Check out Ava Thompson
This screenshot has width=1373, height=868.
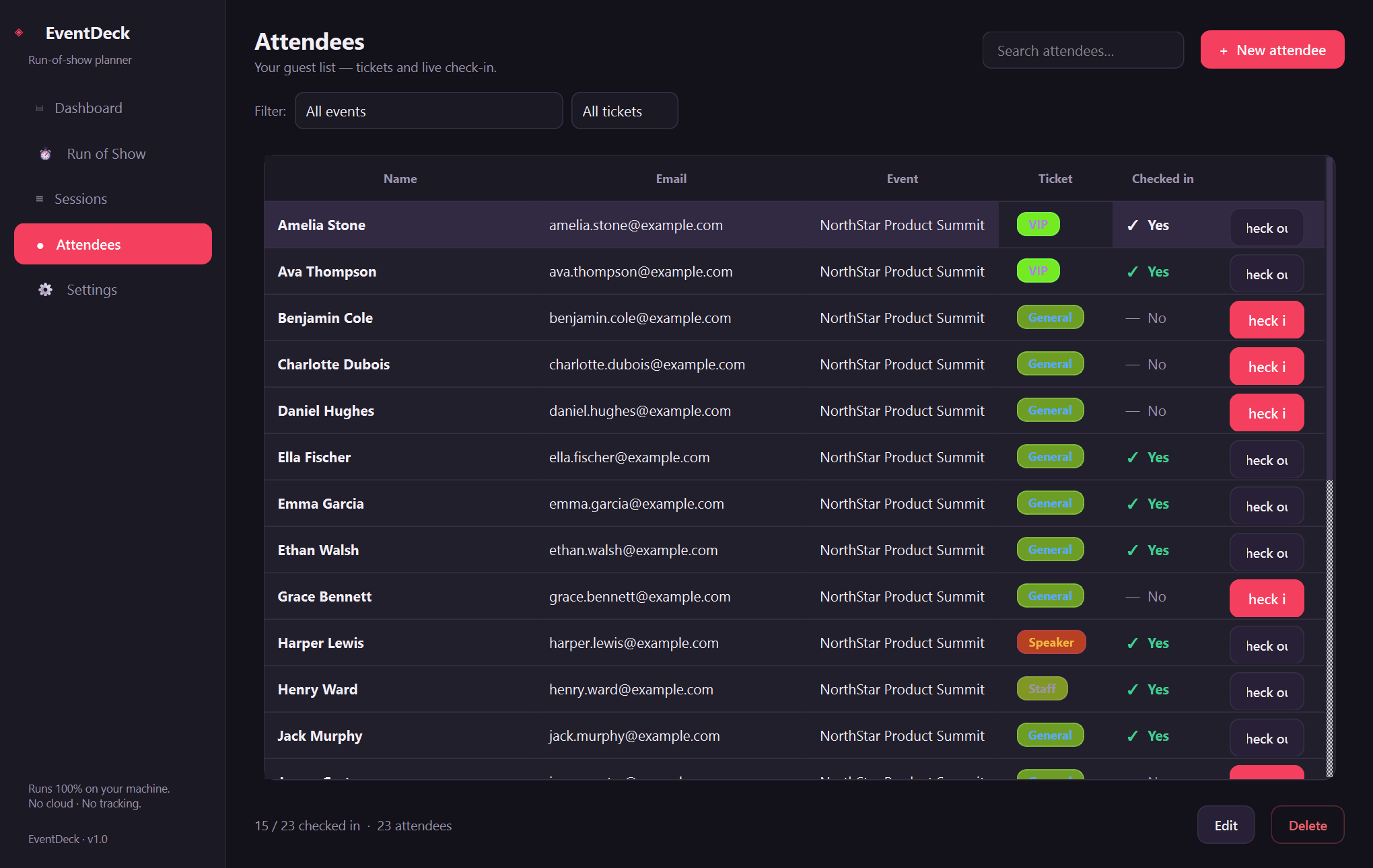(x=1267, y=274)
